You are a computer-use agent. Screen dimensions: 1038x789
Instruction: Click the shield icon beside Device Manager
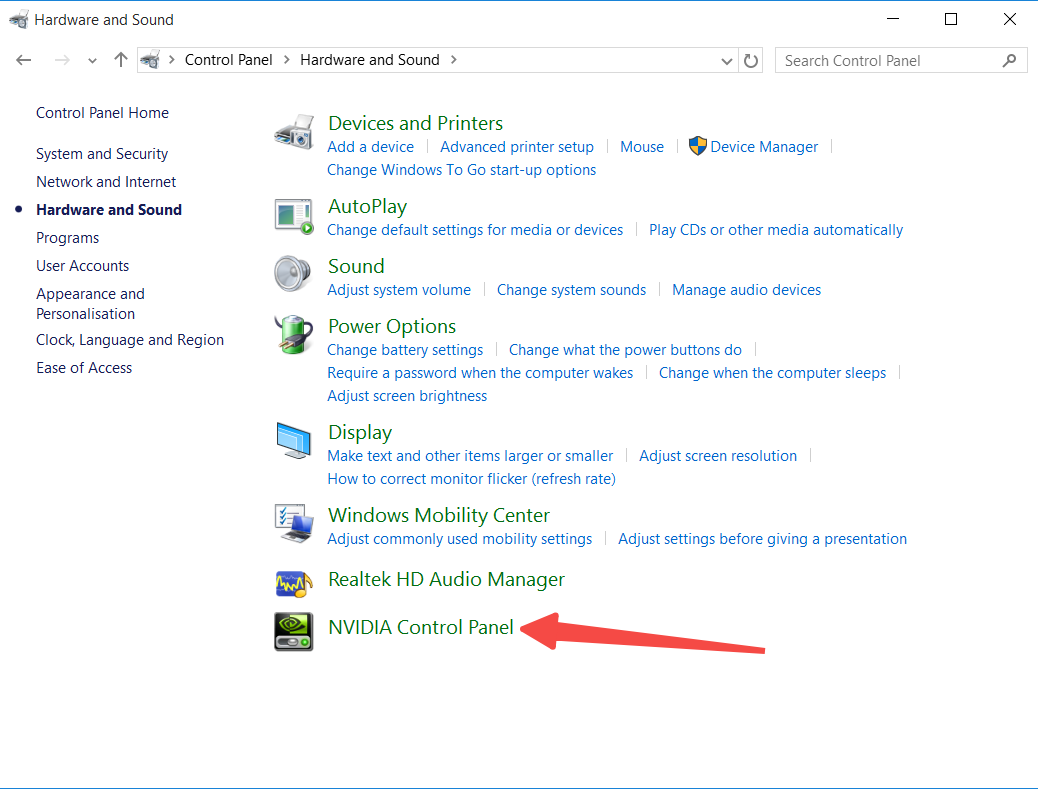pyautogui.click(x=697, y=146)
